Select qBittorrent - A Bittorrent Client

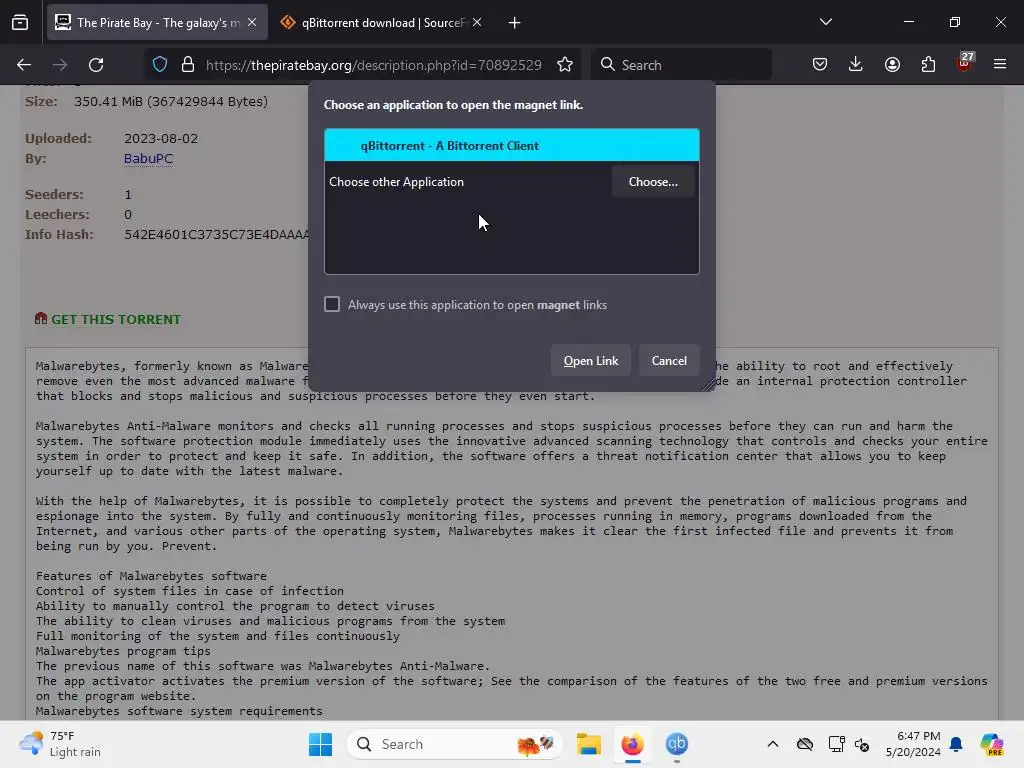tap(511, 145)
